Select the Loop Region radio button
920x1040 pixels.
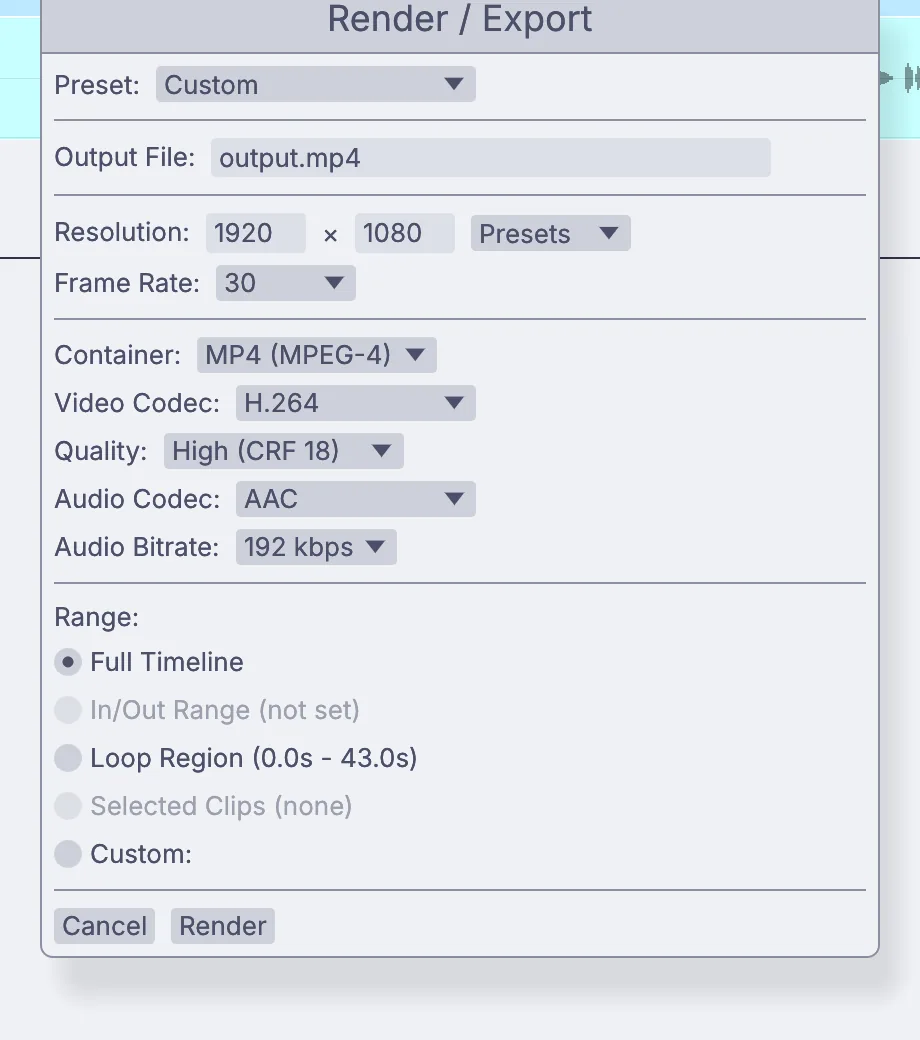[68, 758]
